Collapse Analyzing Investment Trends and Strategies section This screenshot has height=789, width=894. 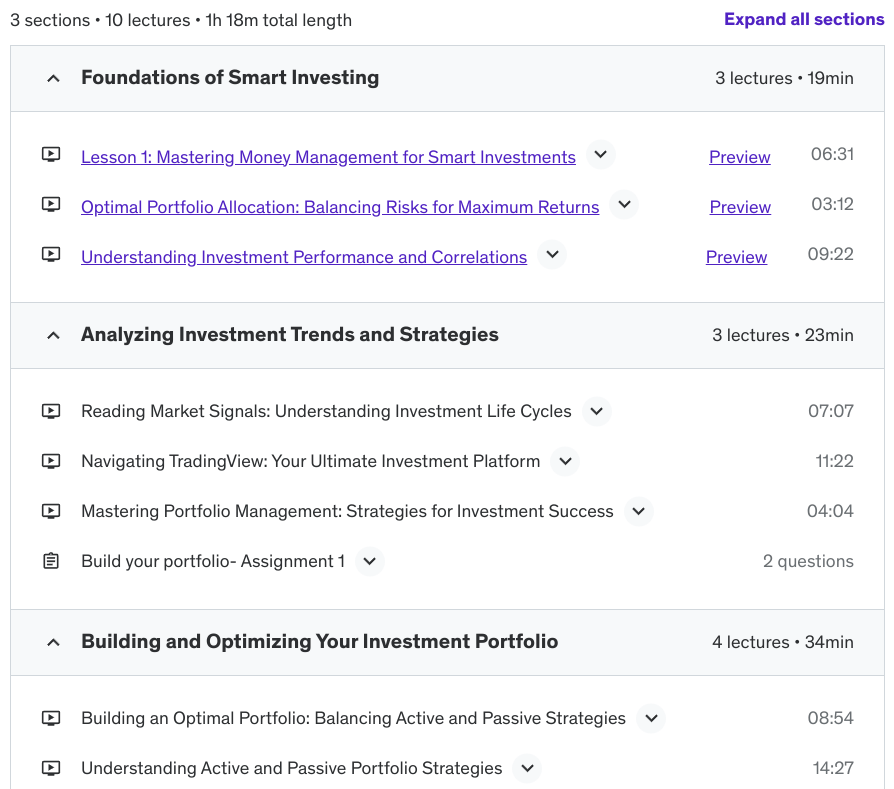54,335
